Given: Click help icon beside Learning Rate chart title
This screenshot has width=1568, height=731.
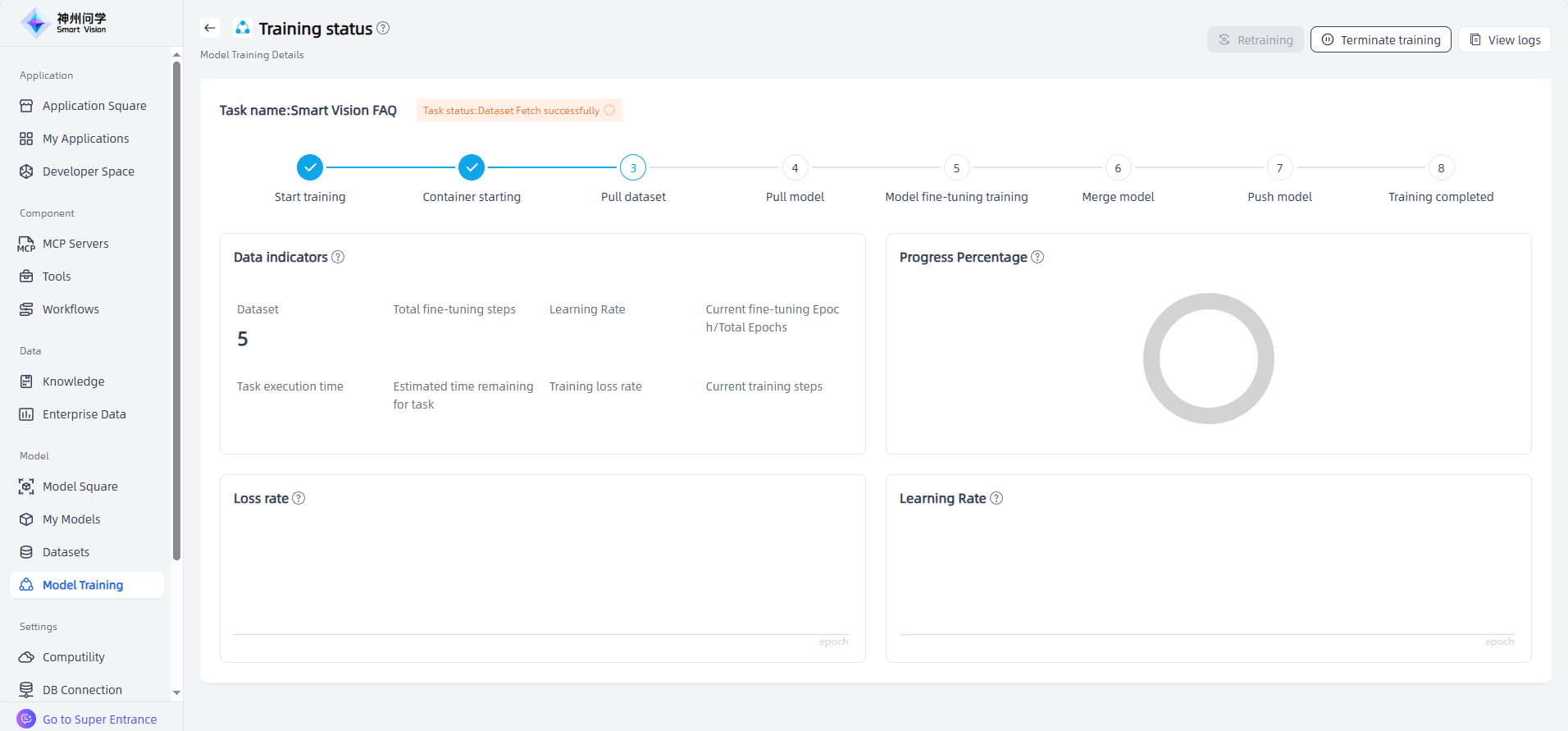Looking at the screenshot, I should [x=996, y=498].
